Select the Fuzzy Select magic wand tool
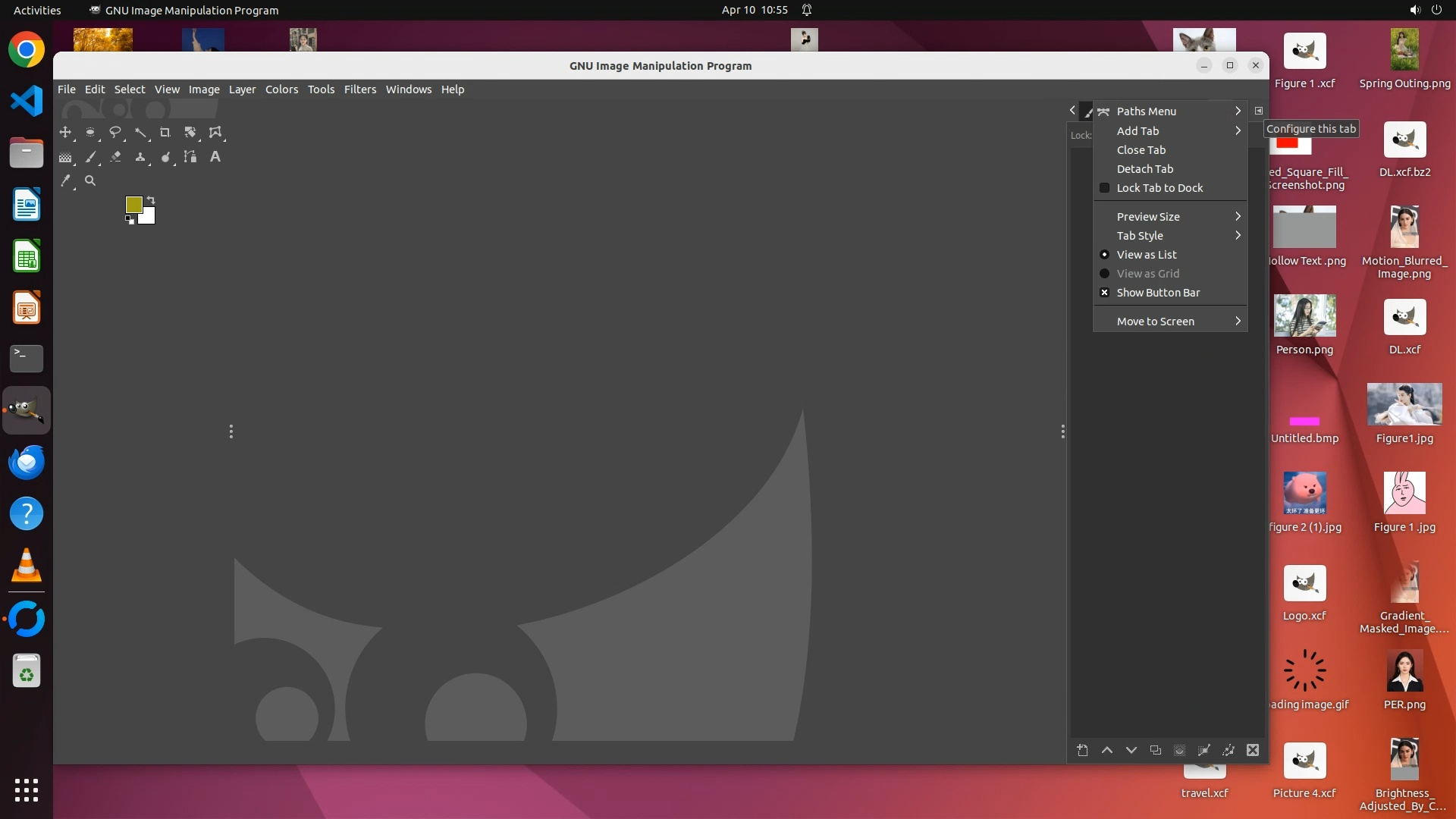The height and width of the screenshot is (819, 1456). point(140,133)
